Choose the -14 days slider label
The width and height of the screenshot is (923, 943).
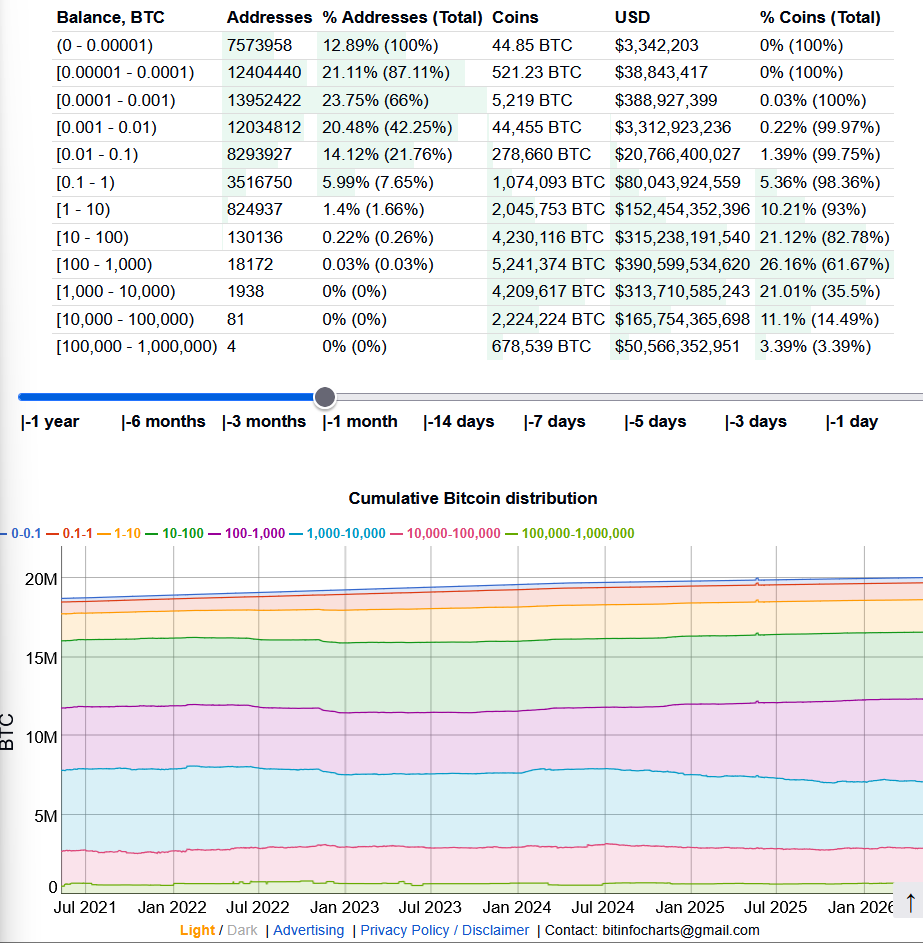click(459, 422)
